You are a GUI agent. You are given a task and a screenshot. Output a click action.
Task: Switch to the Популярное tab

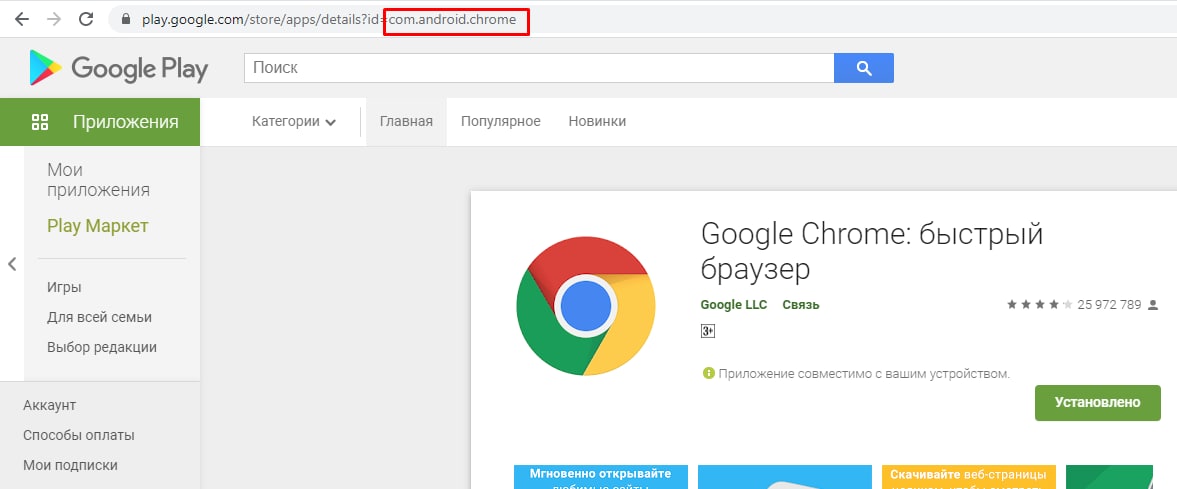501,122
